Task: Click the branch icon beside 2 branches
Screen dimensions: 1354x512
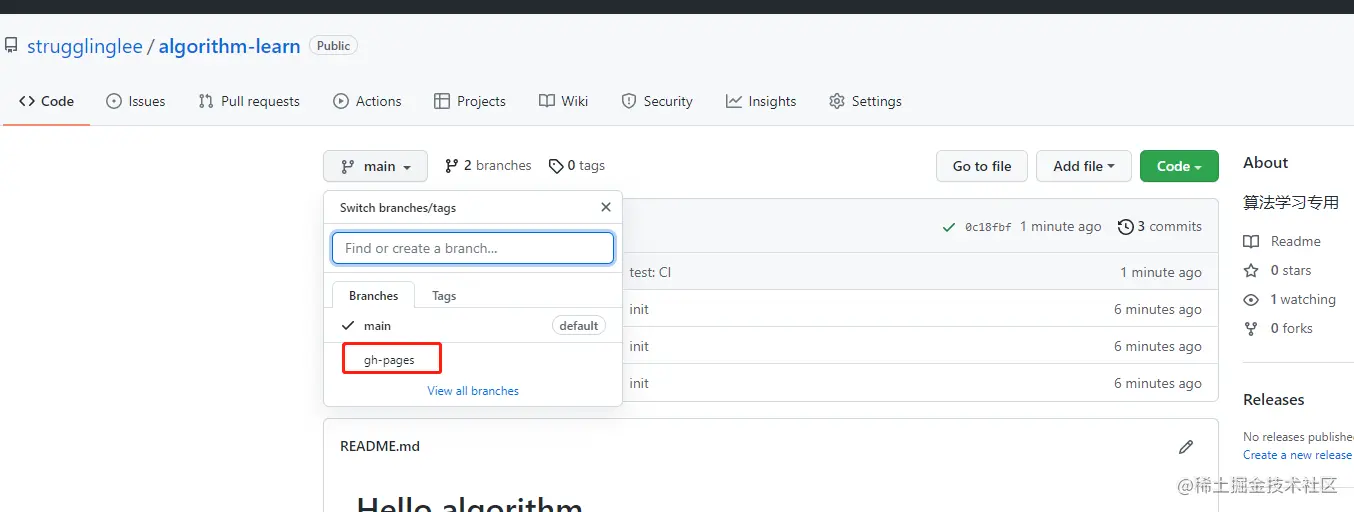Action: 452,166
